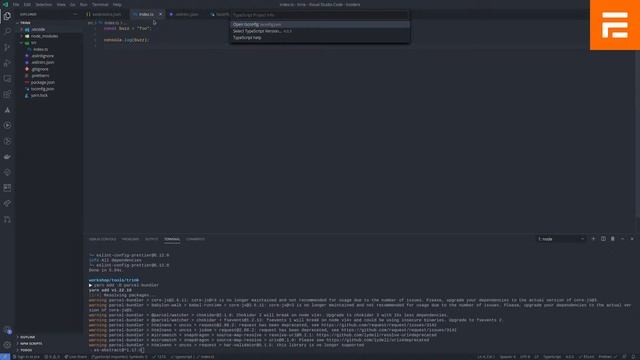Open the Manage gear icon

(x=7, y=345)
